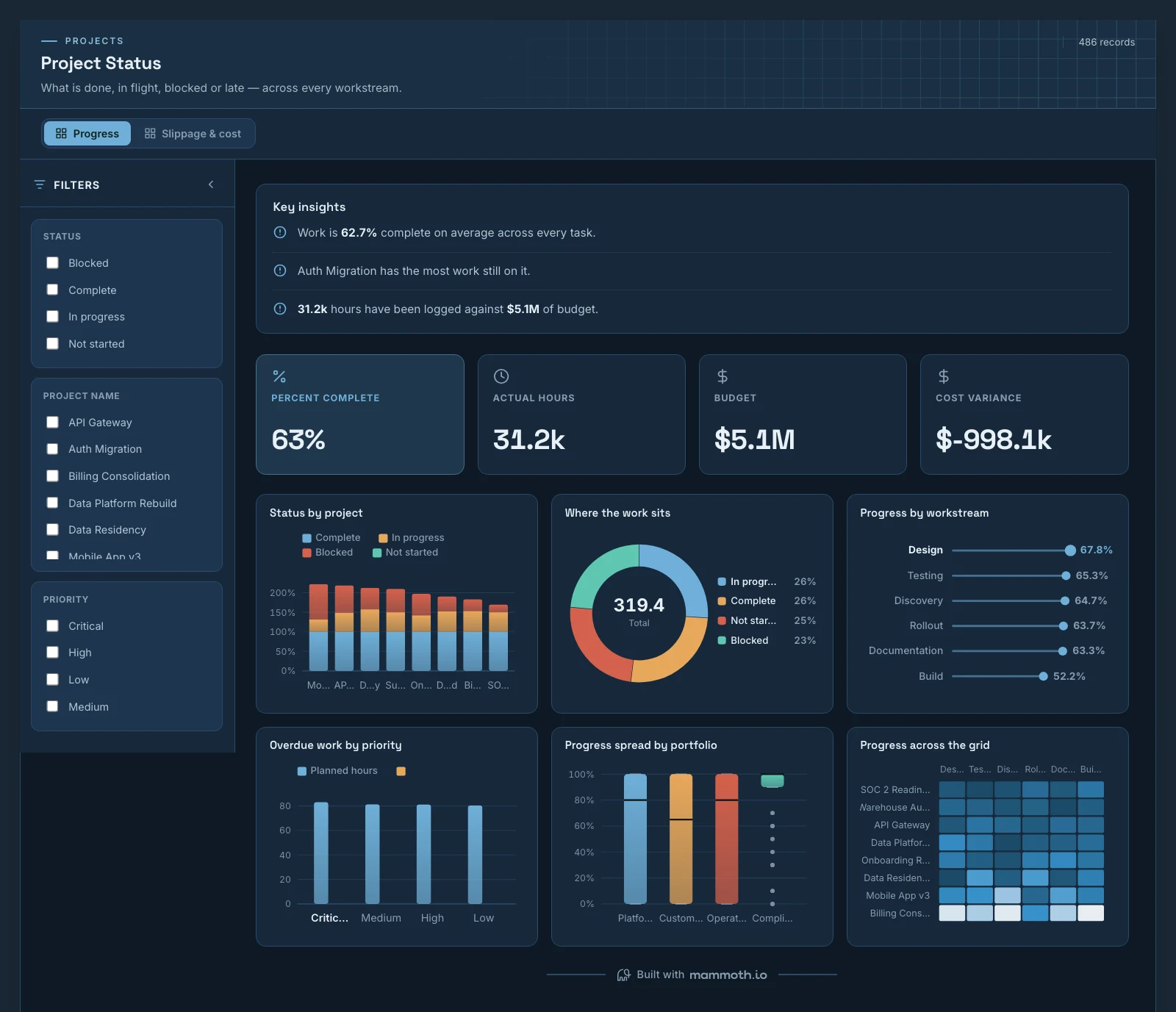Click the 486 records count label
This screenshot has width=1176, height=1012.
1106,42
